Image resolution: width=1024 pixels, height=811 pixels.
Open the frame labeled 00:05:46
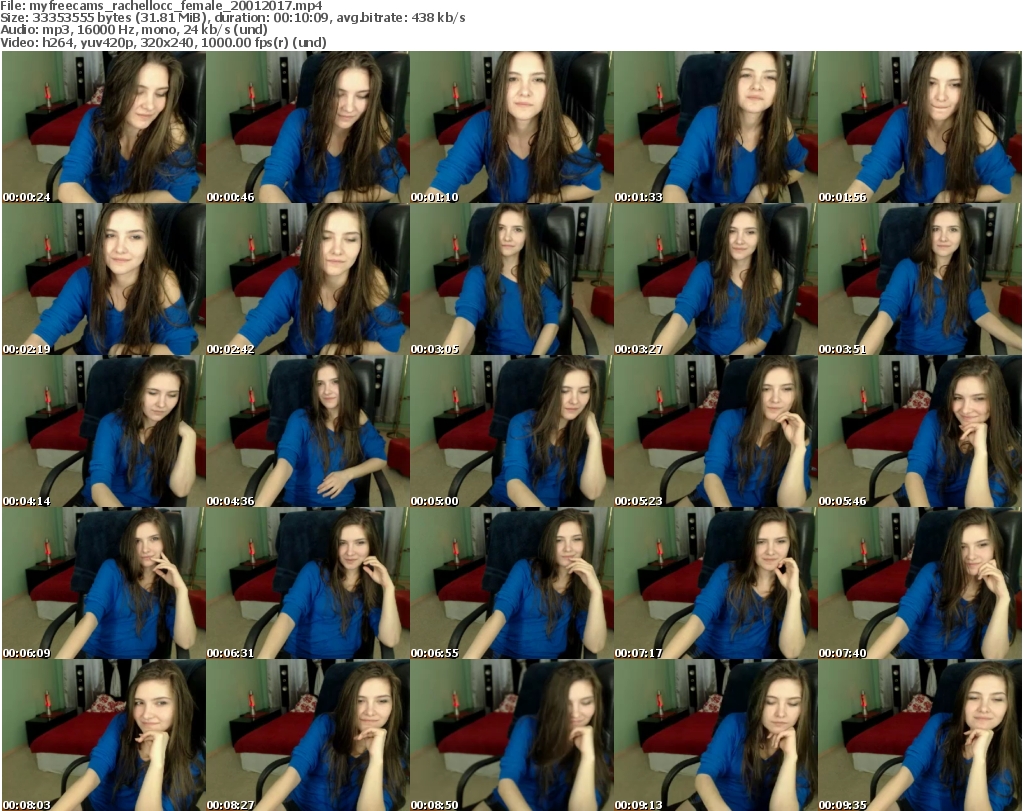(x=920, y=432)
